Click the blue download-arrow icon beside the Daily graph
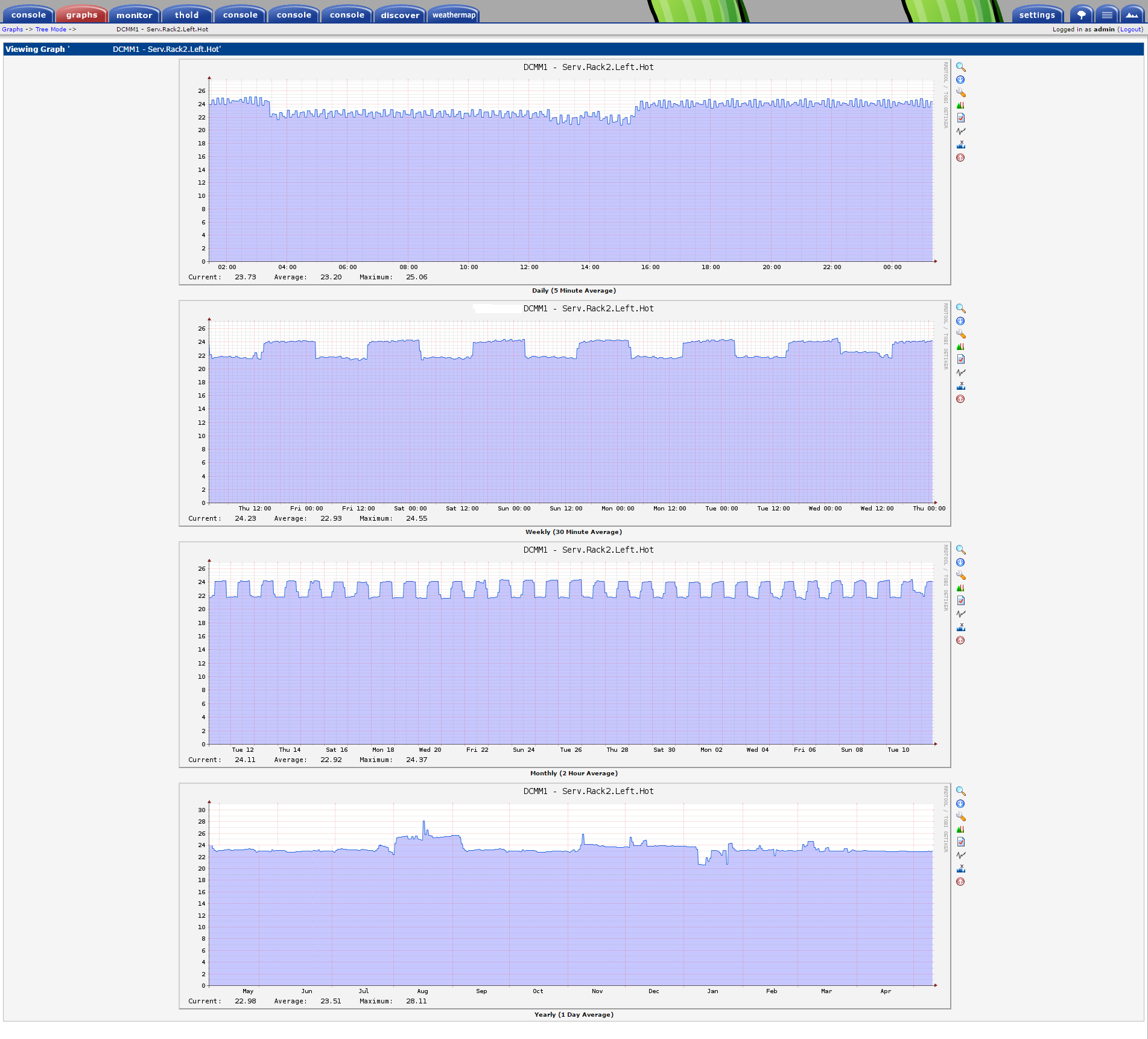The height and width of the screenshot is (1039, 1148). pyautogui.click(x=960, y=80)
